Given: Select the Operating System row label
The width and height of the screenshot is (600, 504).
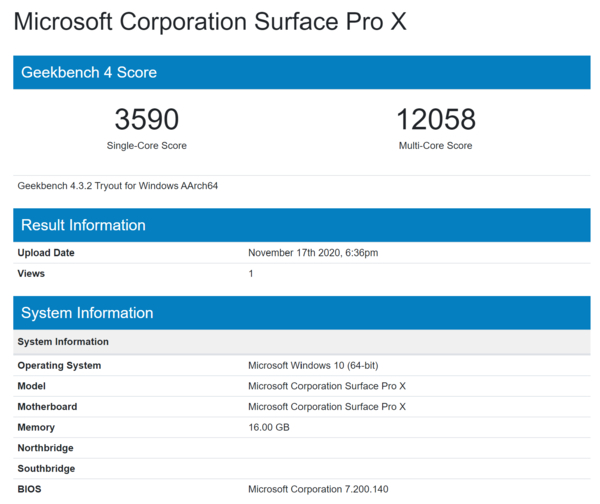Looking at the screenshot, I should tap(59, 366).
